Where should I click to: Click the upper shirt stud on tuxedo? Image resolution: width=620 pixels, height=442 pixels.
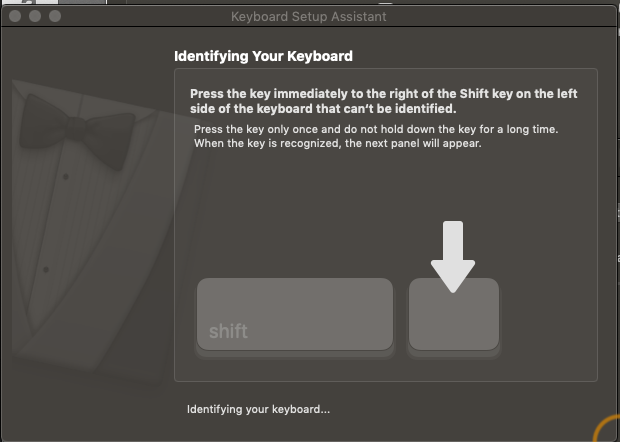pos(66,176)
